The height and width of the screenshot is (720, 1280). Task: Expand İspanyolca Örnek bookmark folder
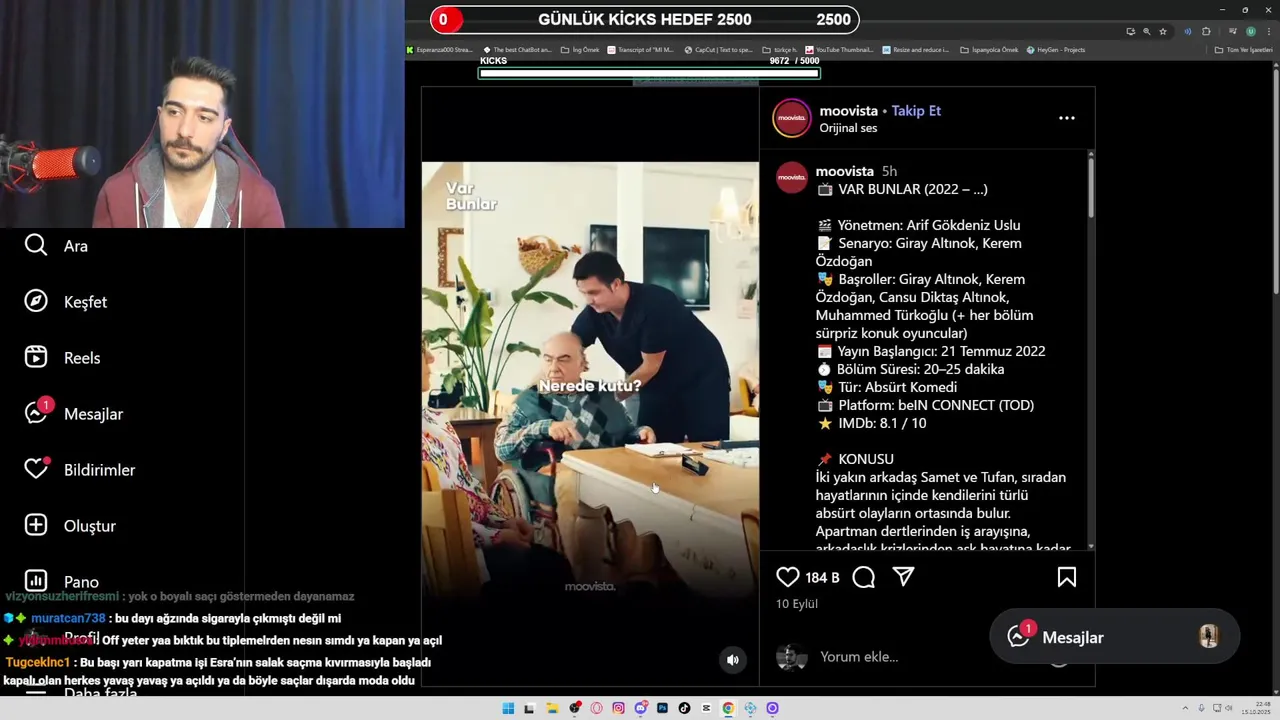(x=989, y=49)
